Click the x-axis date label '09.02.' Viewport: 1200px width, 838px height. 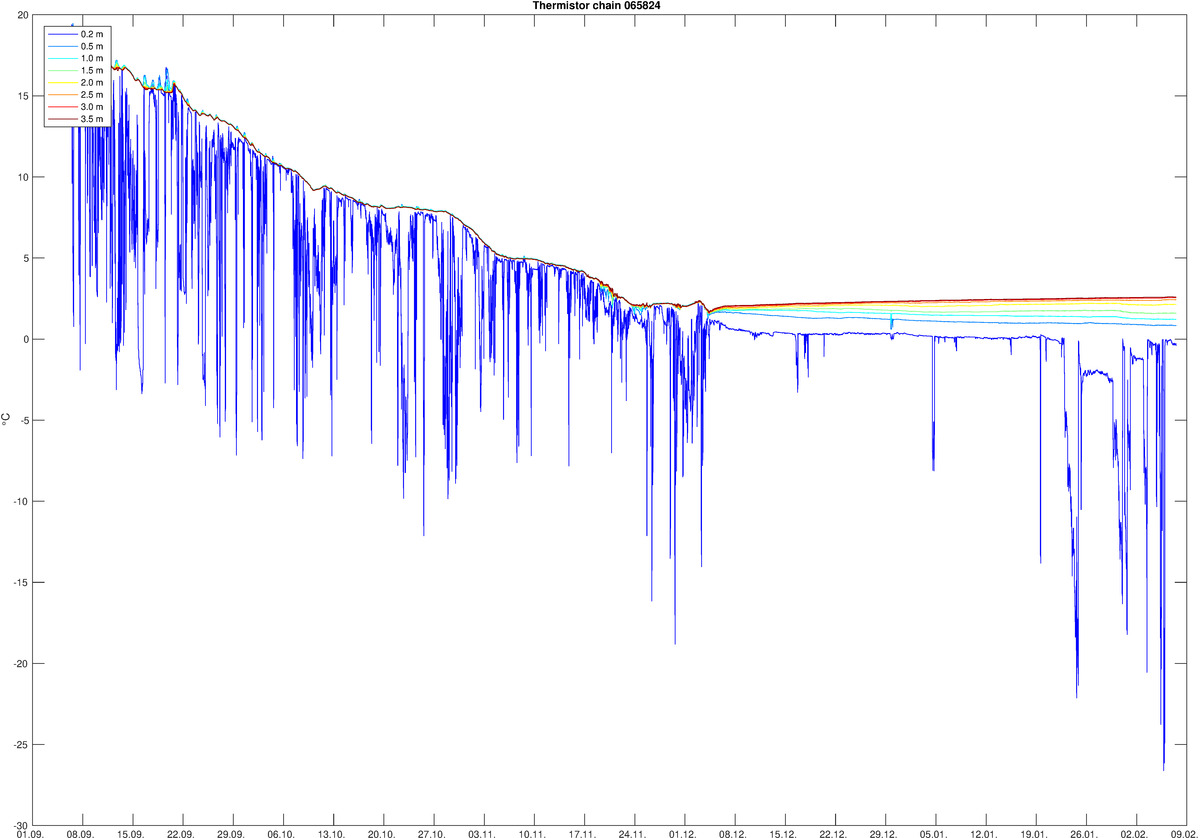click(1183, 833)
